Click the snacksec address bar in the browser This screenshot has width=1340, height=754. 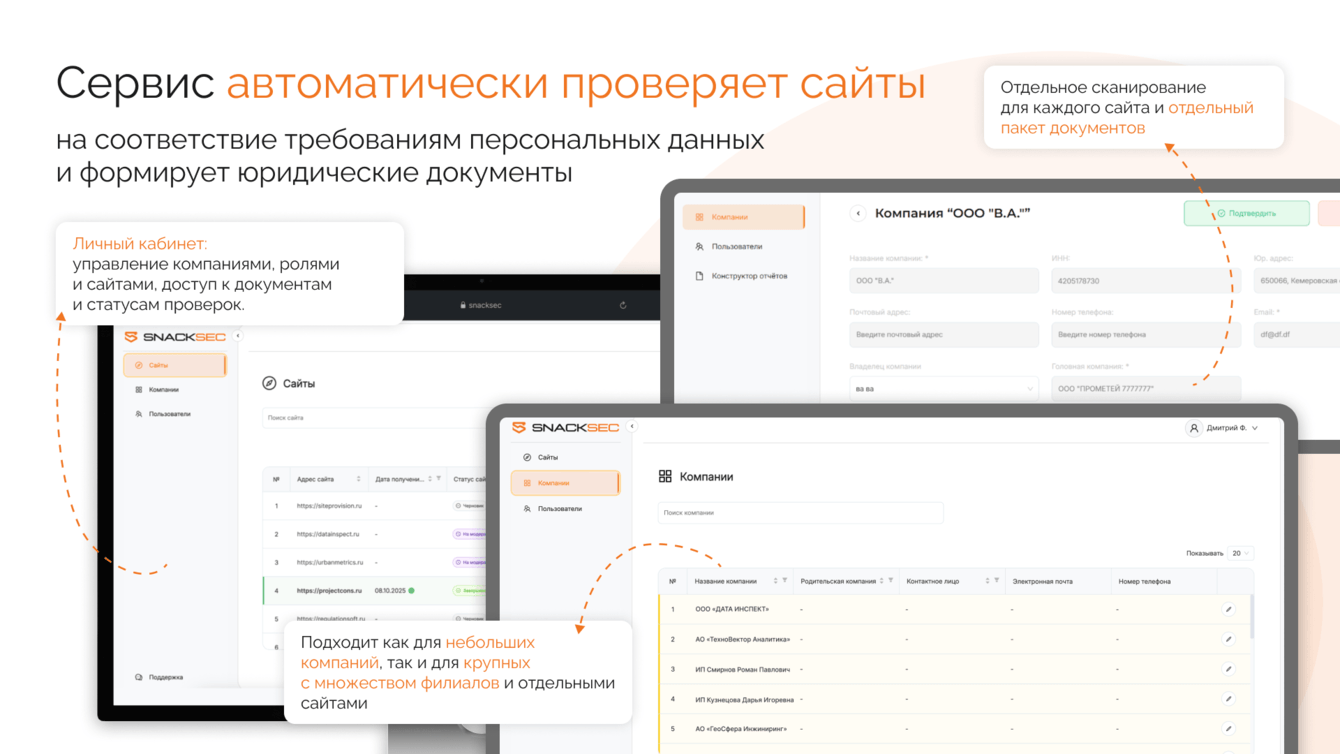coord(481,305)
